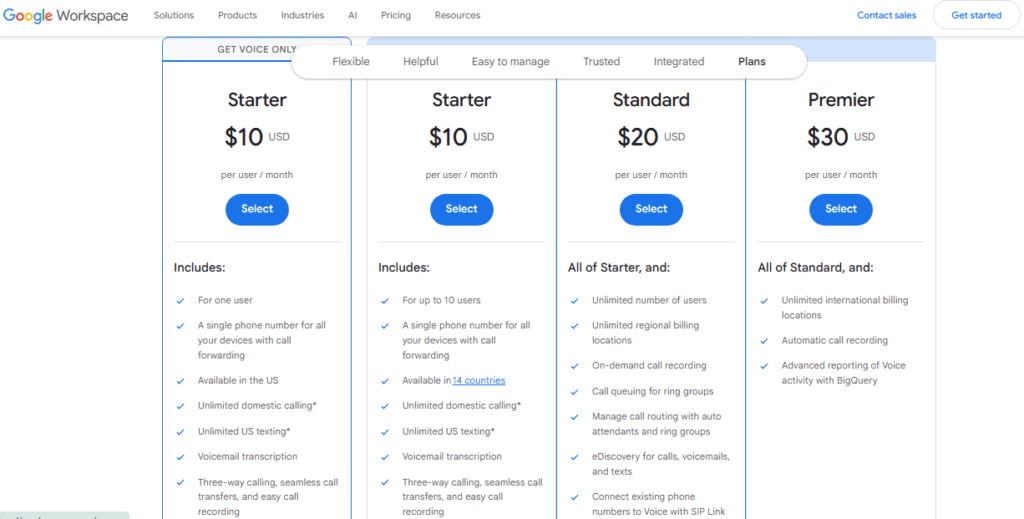Screen dimensions: 1024x519
Task: Jump to the Flexible section tab
Action: [x=351, y=62]
